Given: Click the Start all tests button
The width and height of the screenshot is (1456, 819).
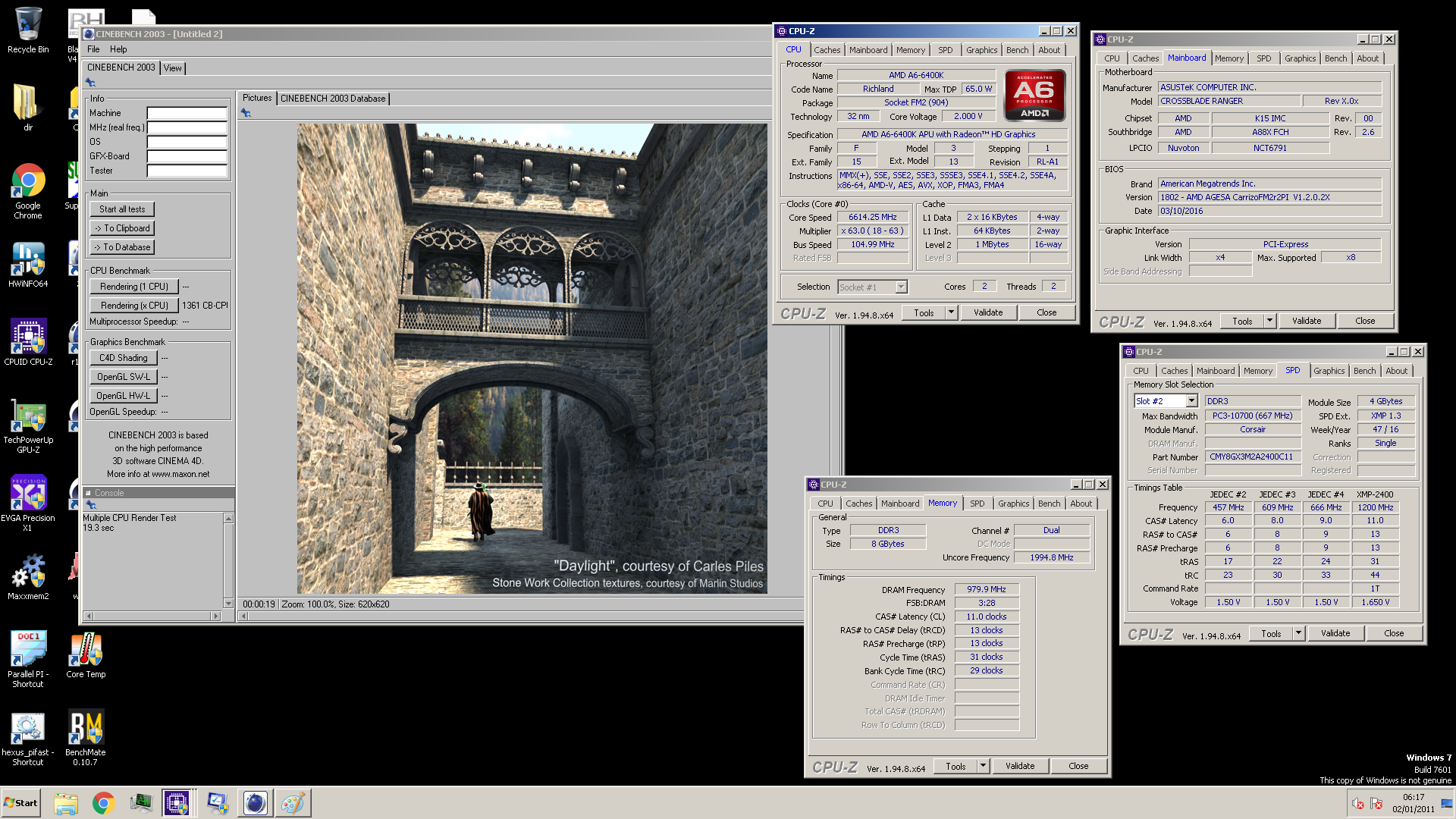Looking at the screenshot, I should coord(122,209).
